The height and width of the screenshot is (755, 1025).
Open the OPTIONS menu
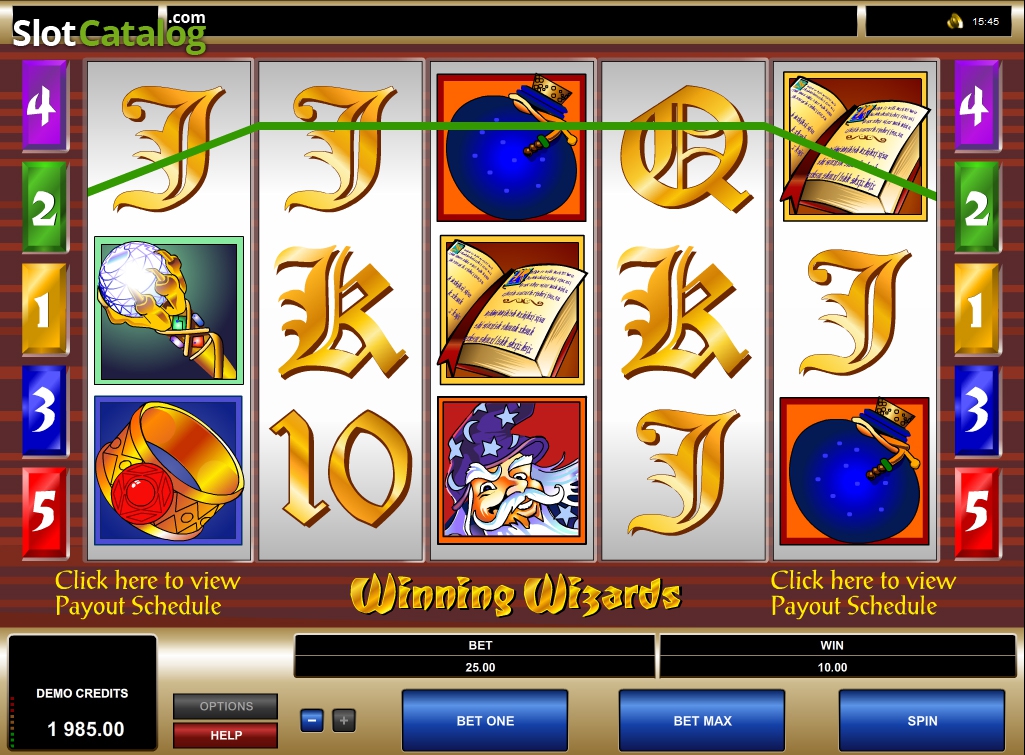tap(226, 707)
